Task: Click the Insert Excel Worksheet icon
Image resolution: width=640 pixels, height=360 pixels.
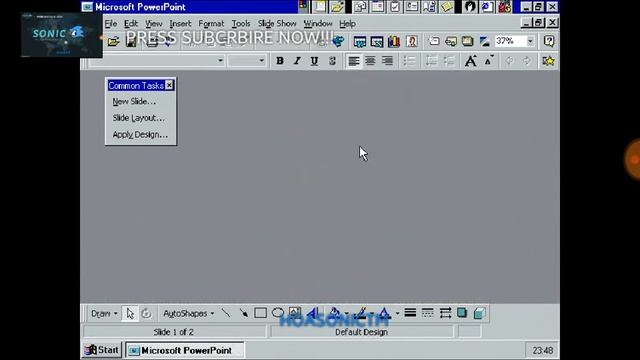Action: coord(377,41)
